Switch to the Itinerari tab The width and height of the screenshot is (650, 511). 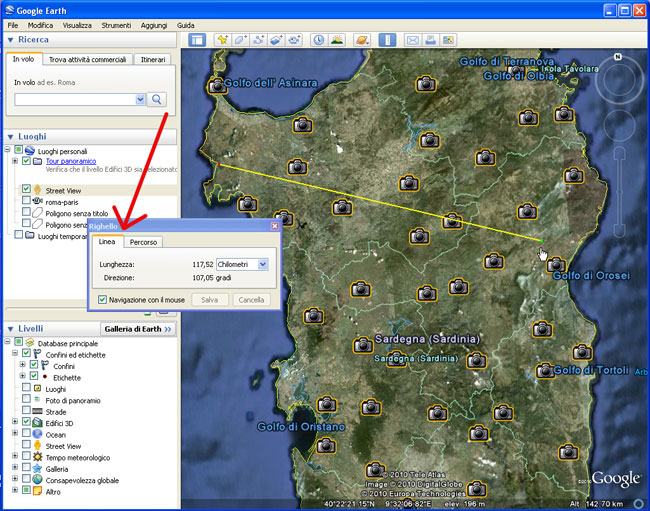click(x=153, y=60)
